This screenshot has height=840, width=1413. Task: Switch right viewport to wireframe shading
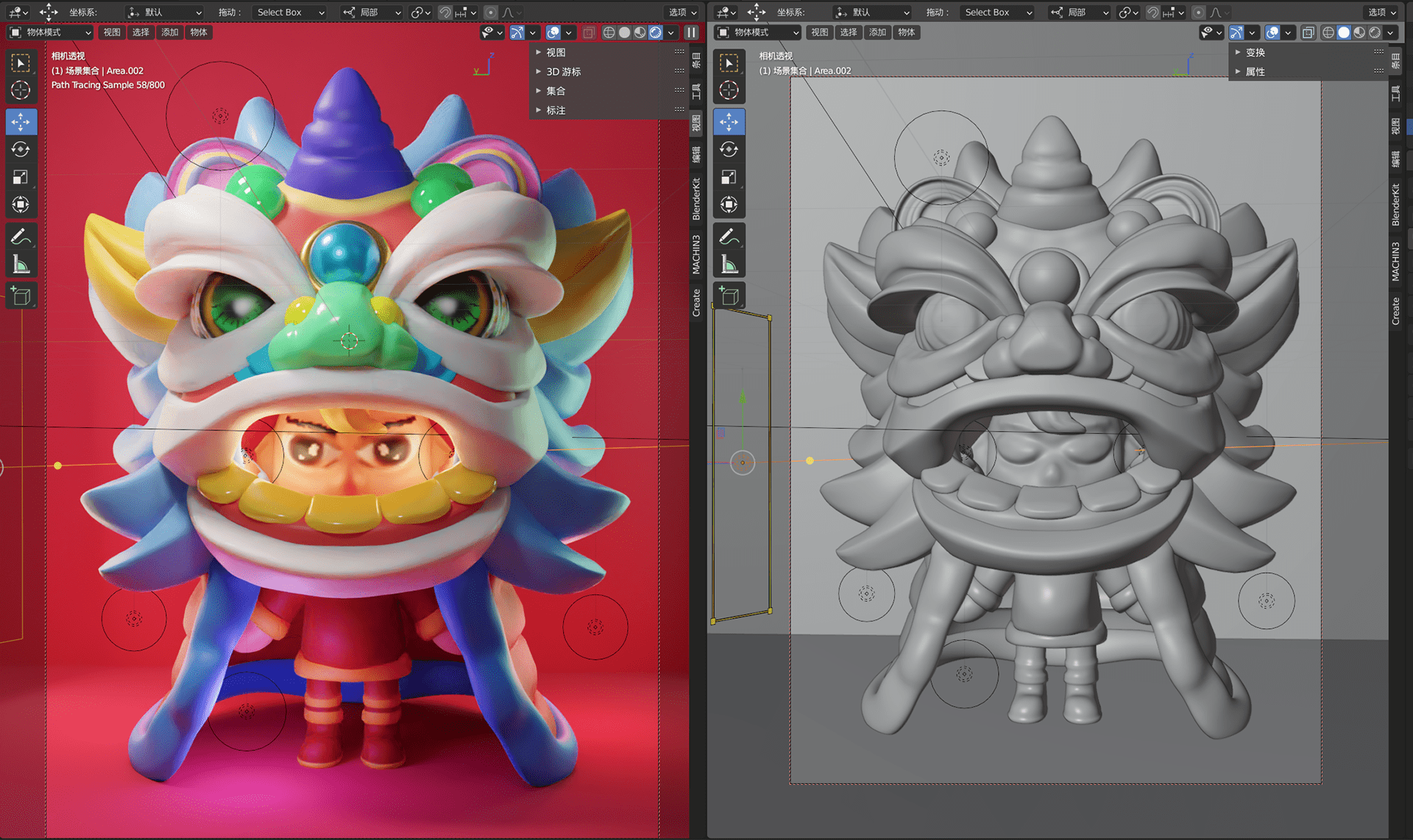(1328, 32)
